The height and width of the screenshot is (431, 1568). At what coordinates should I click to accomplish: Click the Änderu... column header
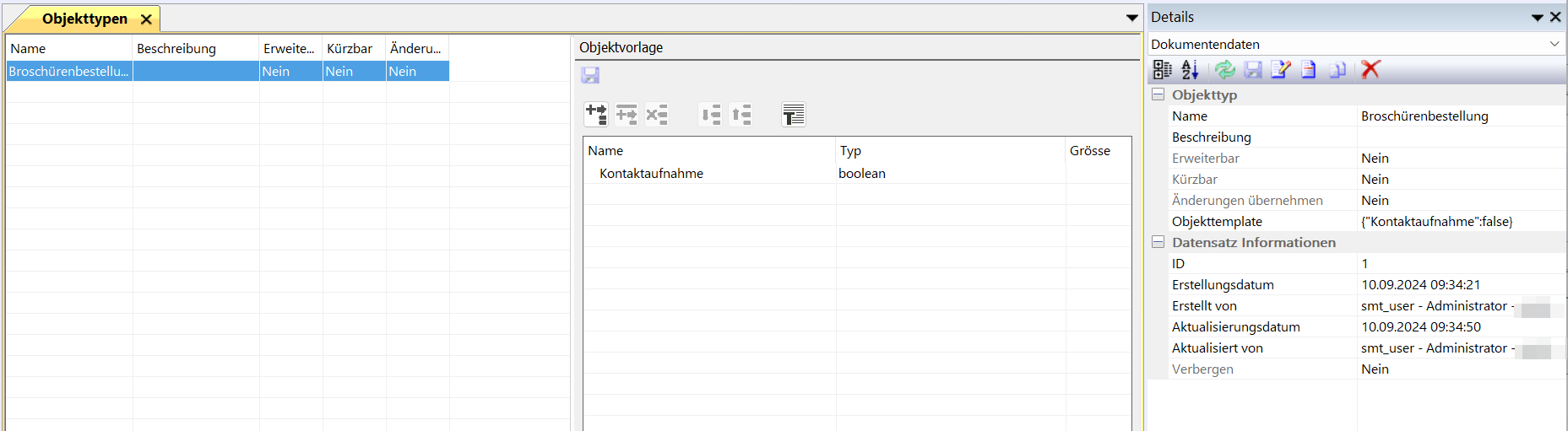[x=418, y=48]
